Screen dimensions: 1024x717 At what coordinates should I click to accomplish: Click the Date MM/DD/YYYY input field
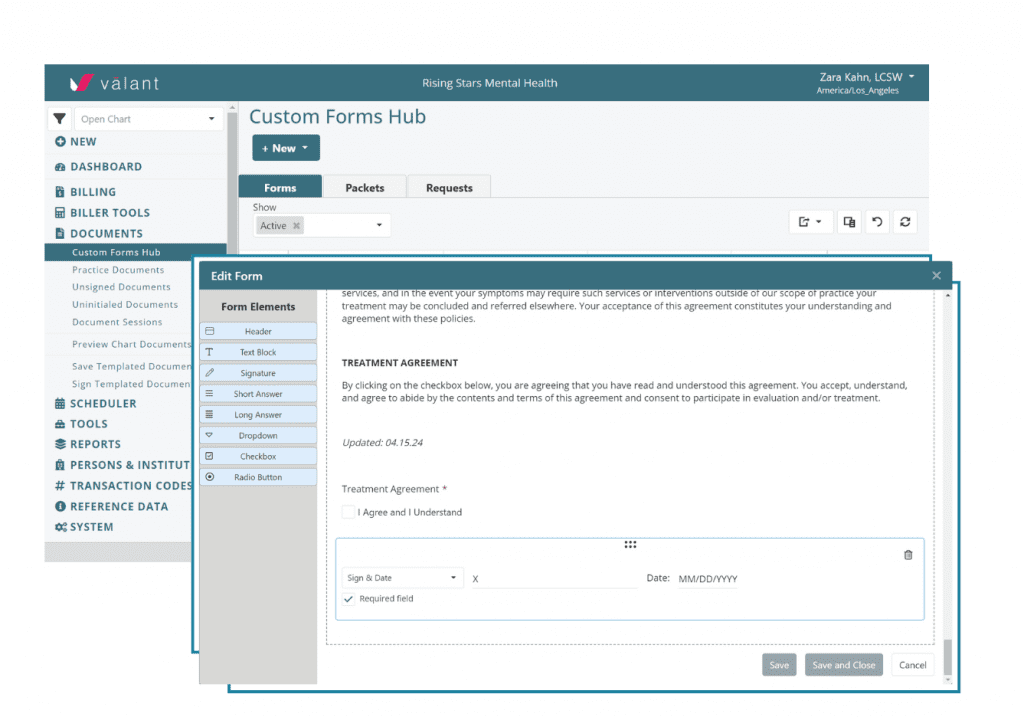[707, 577]
